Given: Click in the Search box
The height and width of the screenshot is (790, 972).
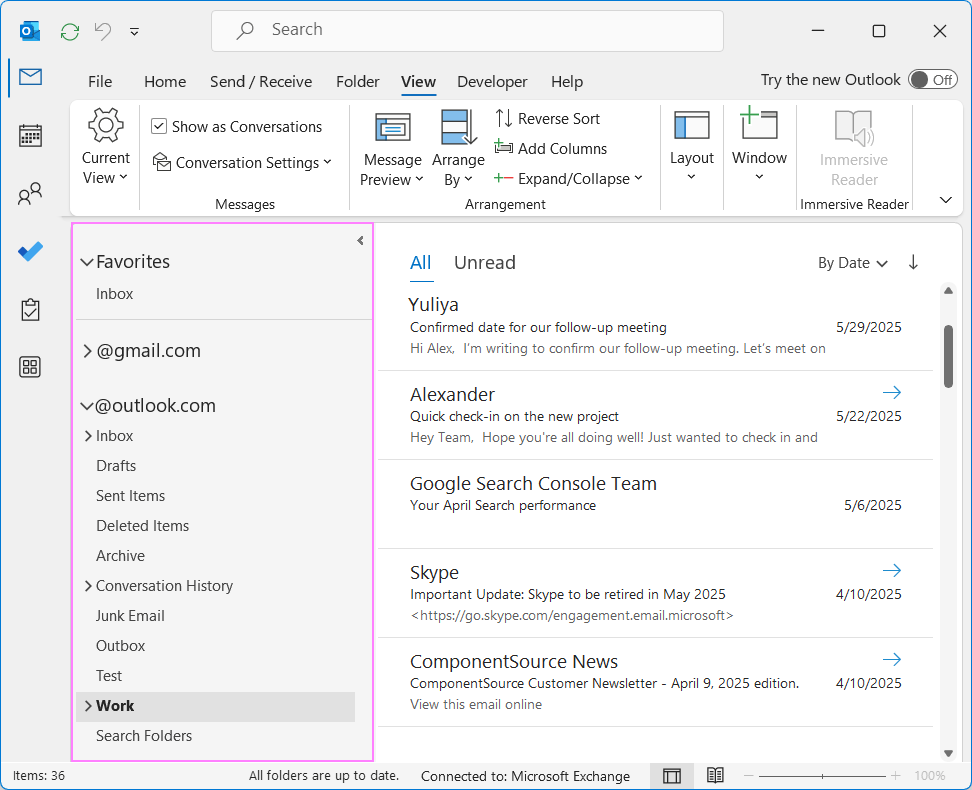Looking at the screenshot, I should click(467, 30).
